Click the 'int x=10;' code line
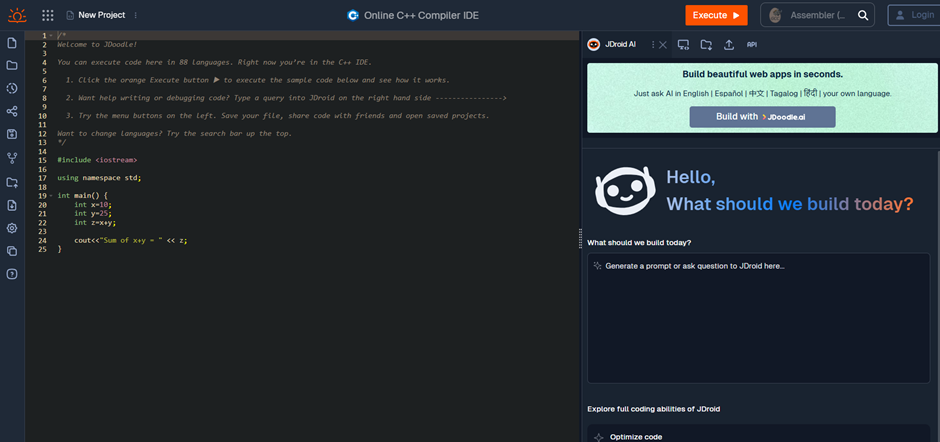940x442 pixels. pos(93,205)
